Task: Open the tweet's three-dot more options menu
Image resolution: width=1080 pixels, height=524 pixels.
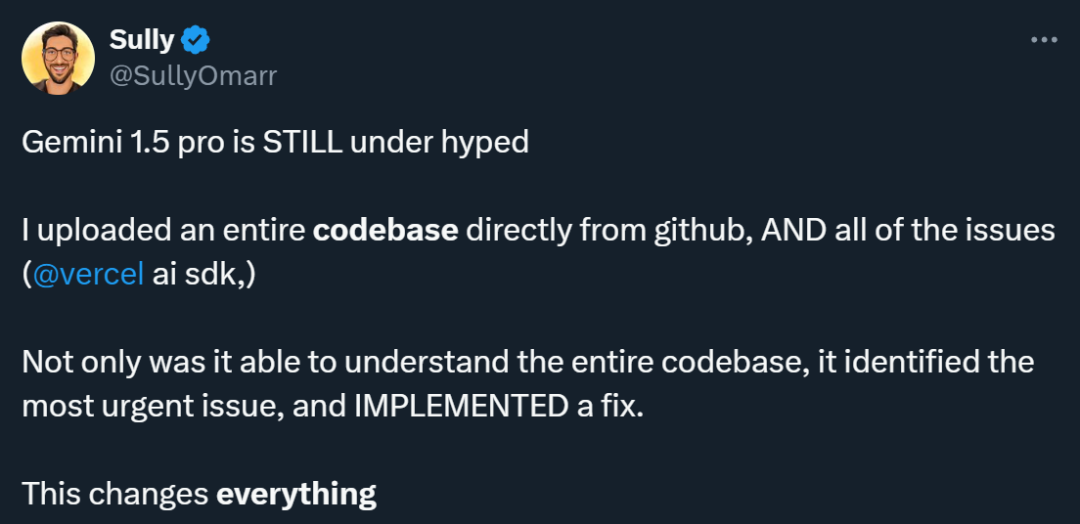Action: [1043, 40]
